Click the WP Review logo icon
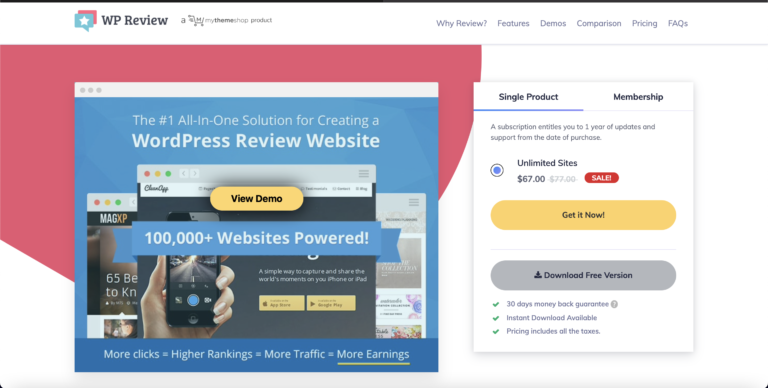The height and width of the screenshot is (388, 768). point(85,21)
